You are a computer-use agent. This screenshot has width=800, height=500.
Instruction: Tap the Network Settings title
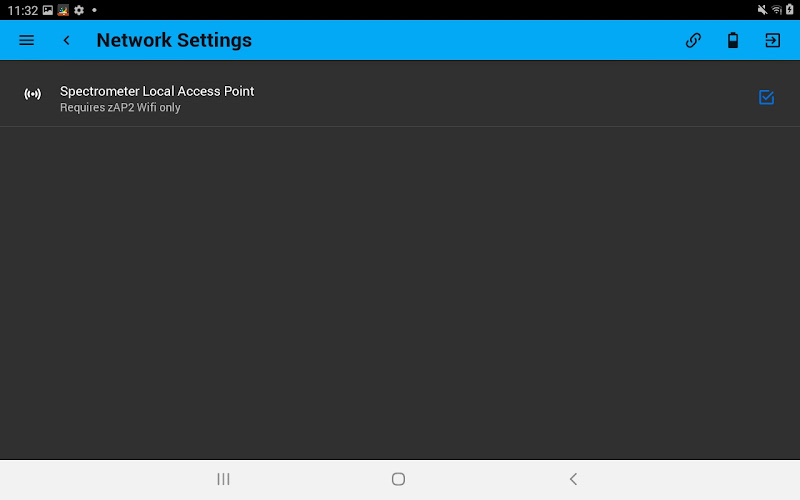point(174,40)
